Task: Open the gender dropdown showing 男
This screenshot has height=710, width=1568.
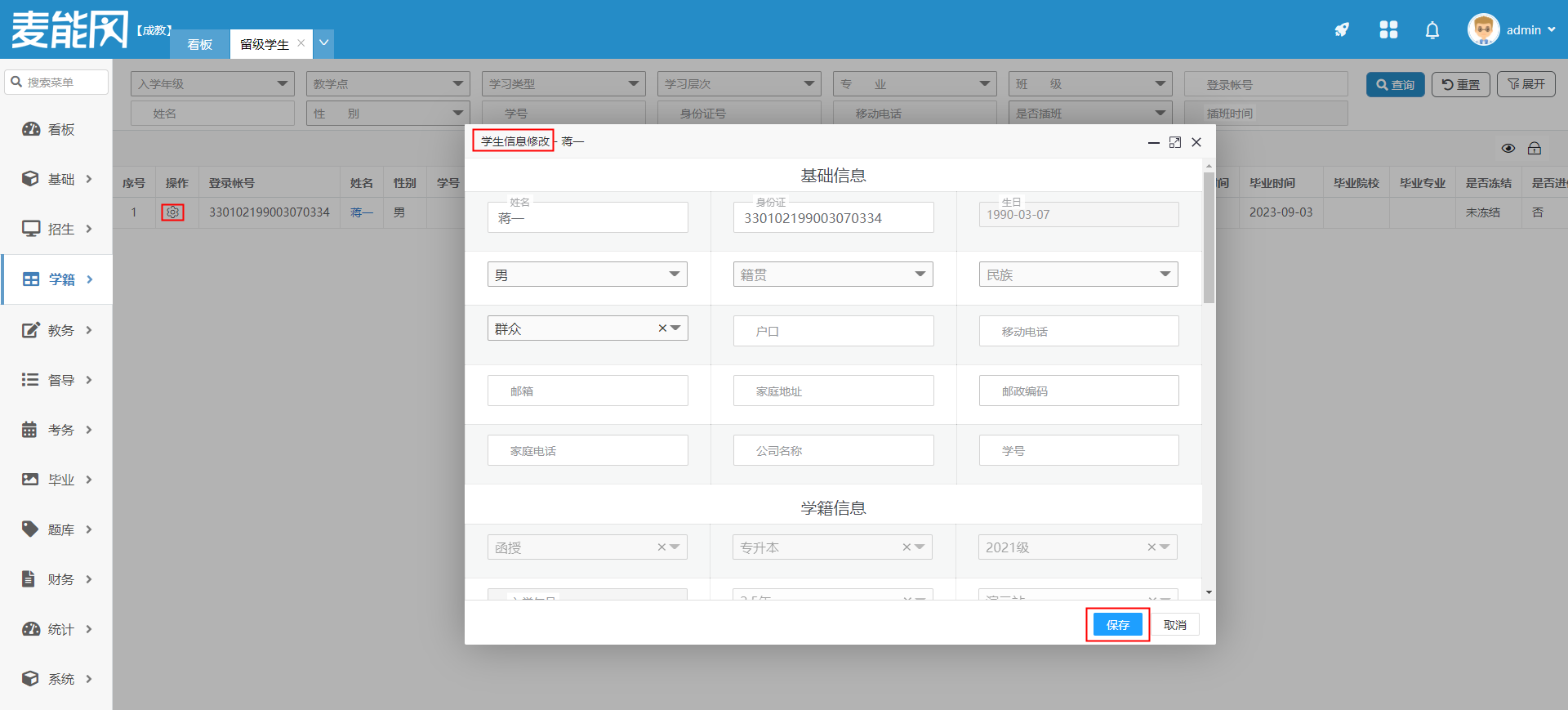Action: 587,275
